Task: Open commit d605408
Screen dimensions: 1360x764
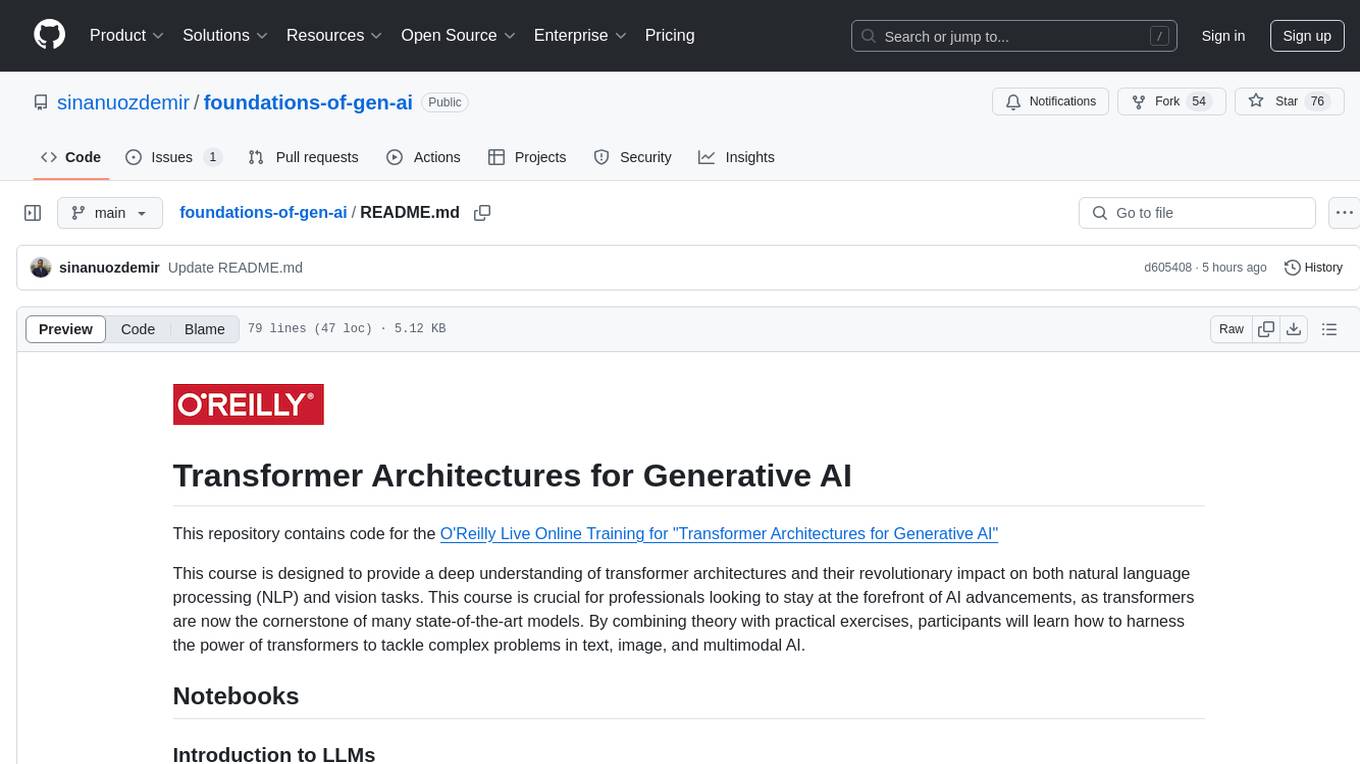Action: 1168,268
